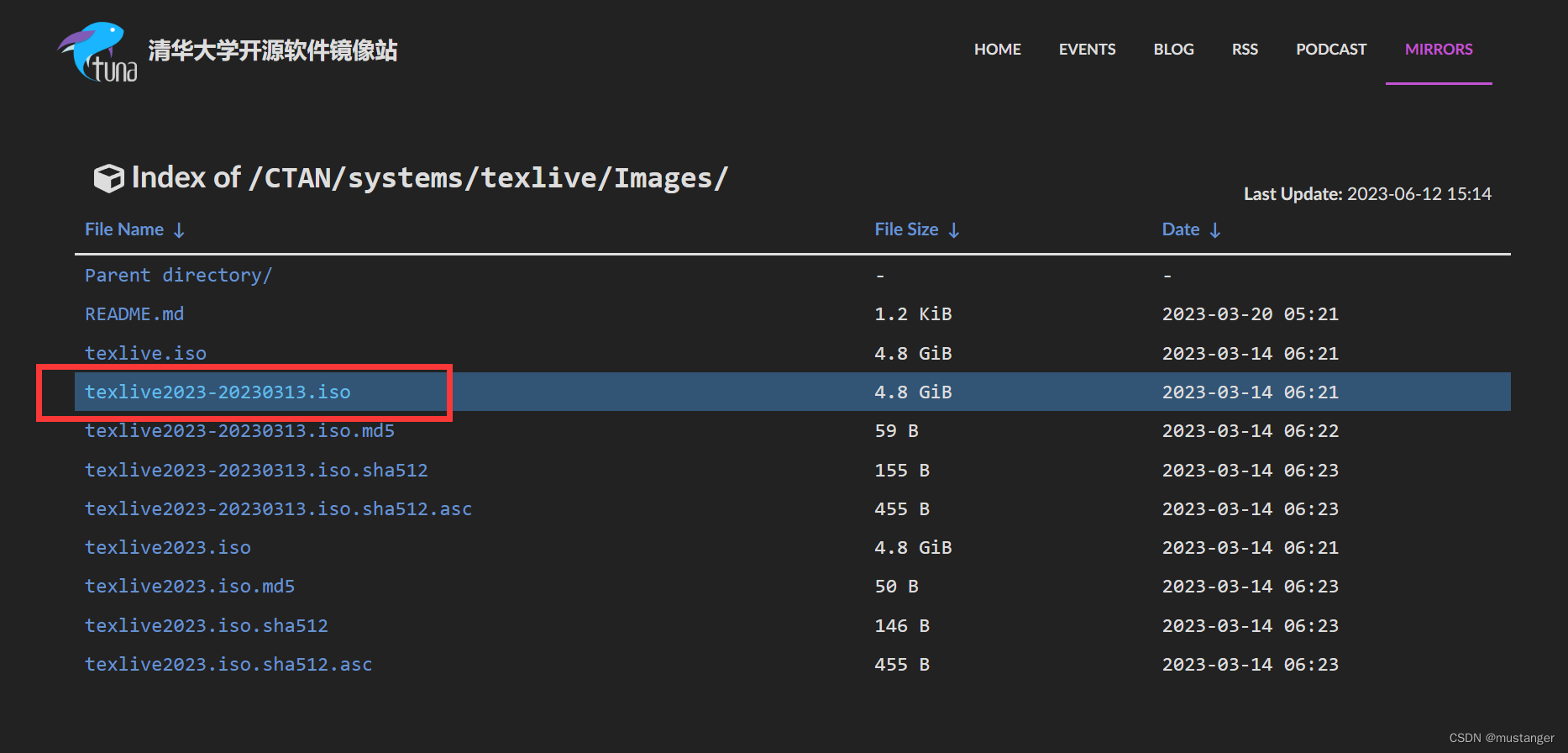Click the sort arrow next to File Size
The image size is (1568, 753).
coord(954,230)
